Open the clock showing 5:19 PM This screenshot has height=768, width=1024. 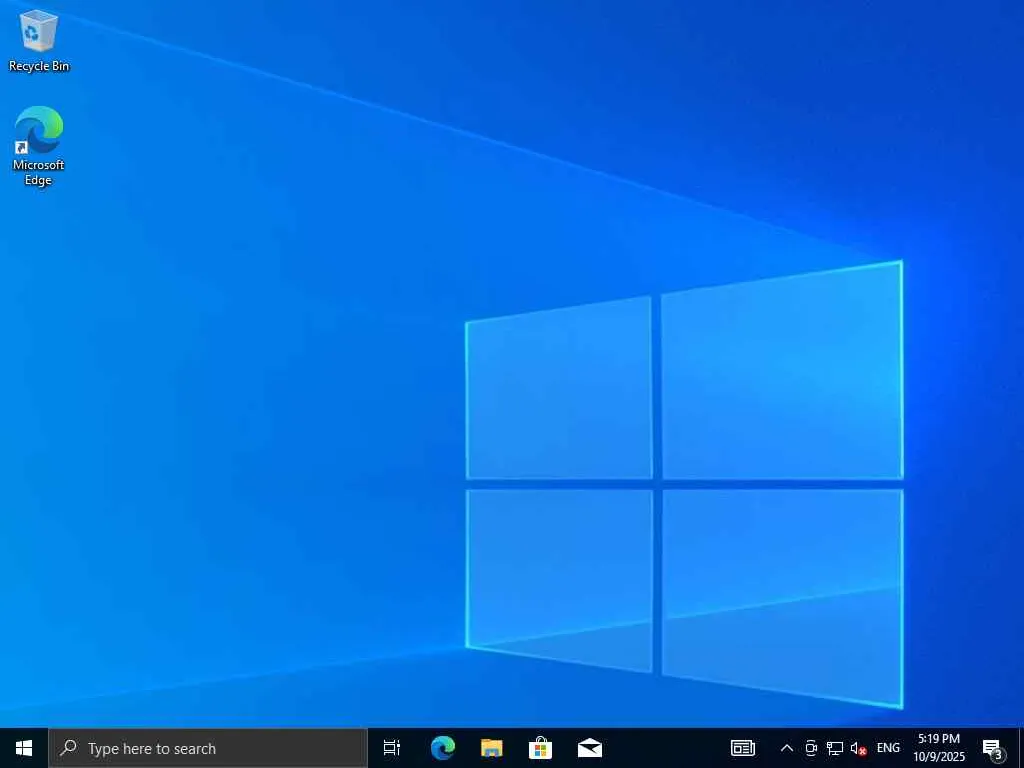[939, 748]
